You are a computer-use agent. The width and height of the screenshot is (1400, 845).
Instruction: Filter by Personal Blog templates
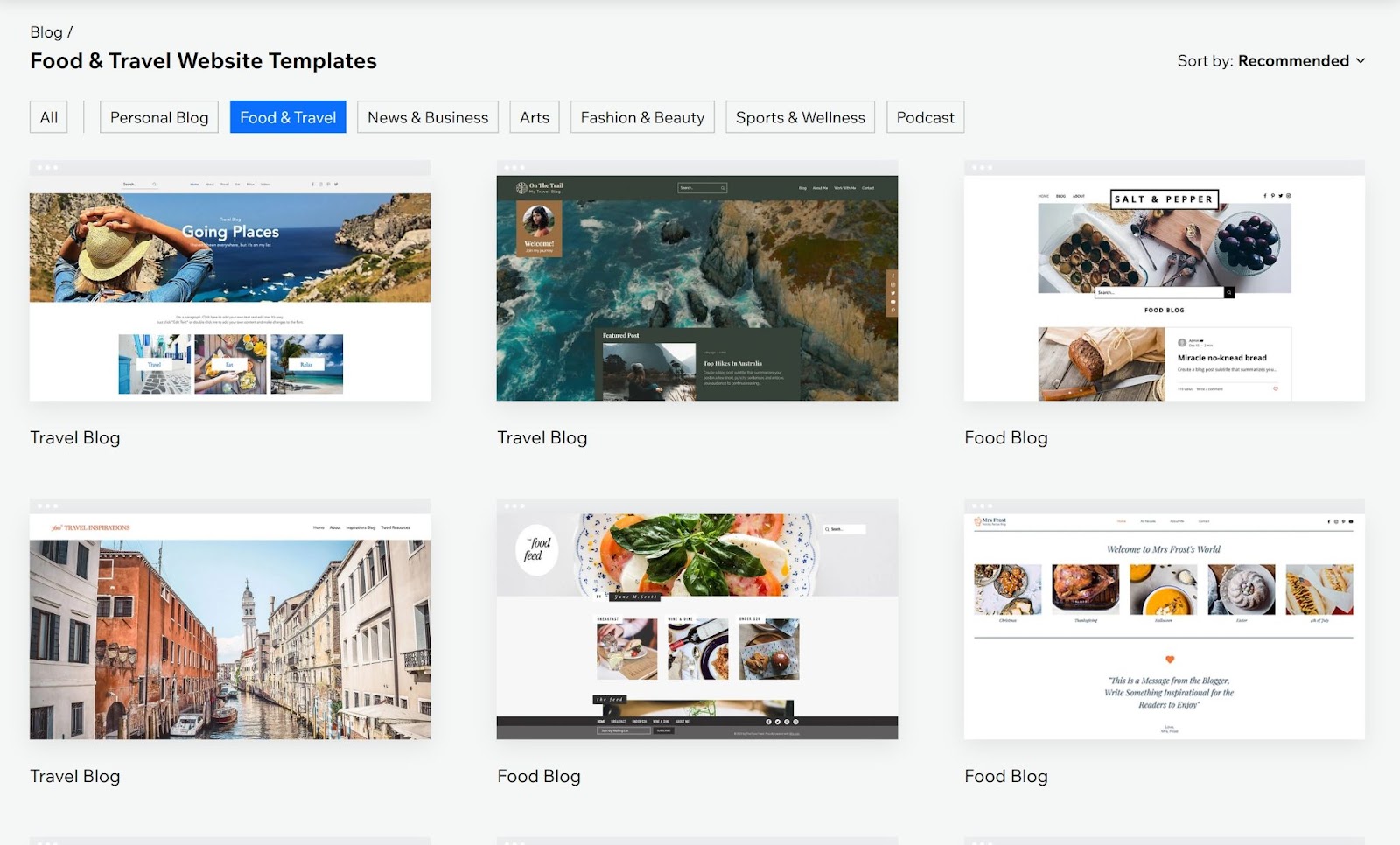pos(158,116)
